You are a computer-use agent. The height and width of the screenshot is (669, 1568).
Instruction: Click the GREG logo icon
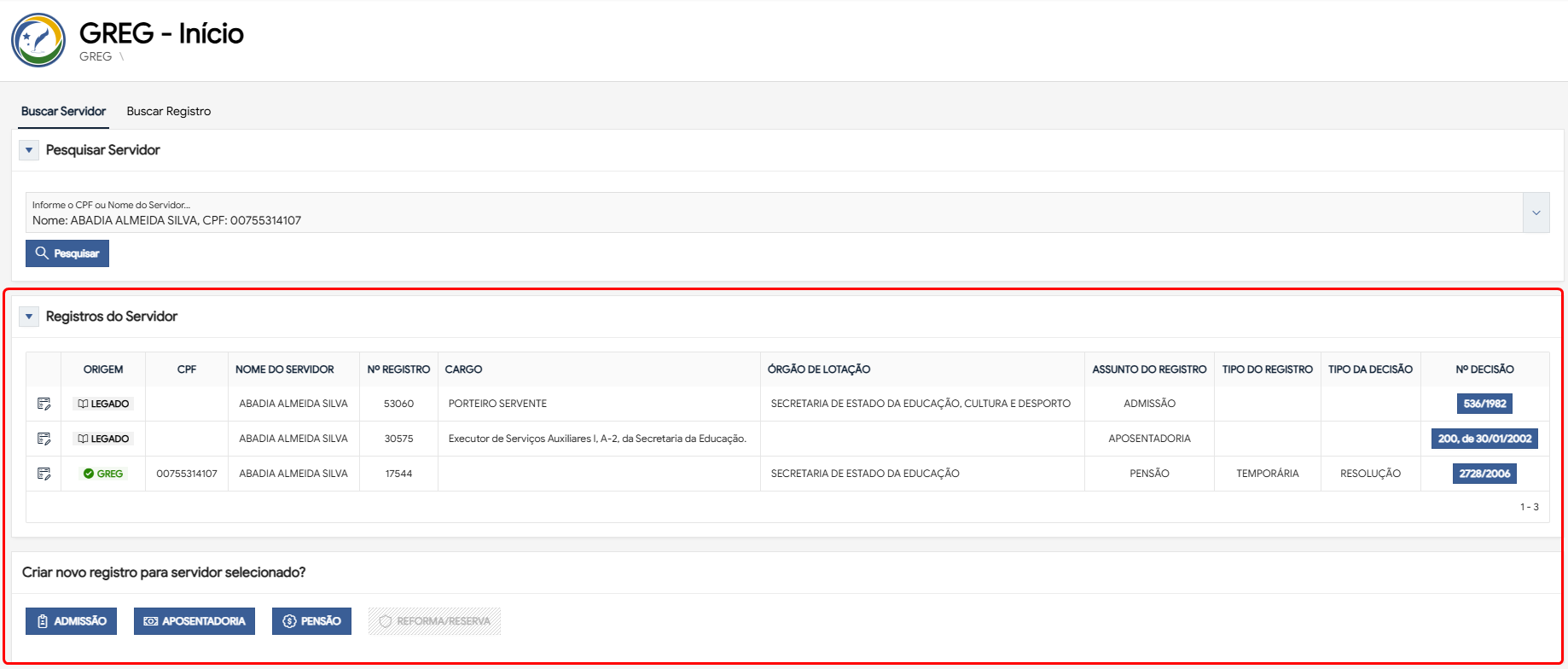38,40
